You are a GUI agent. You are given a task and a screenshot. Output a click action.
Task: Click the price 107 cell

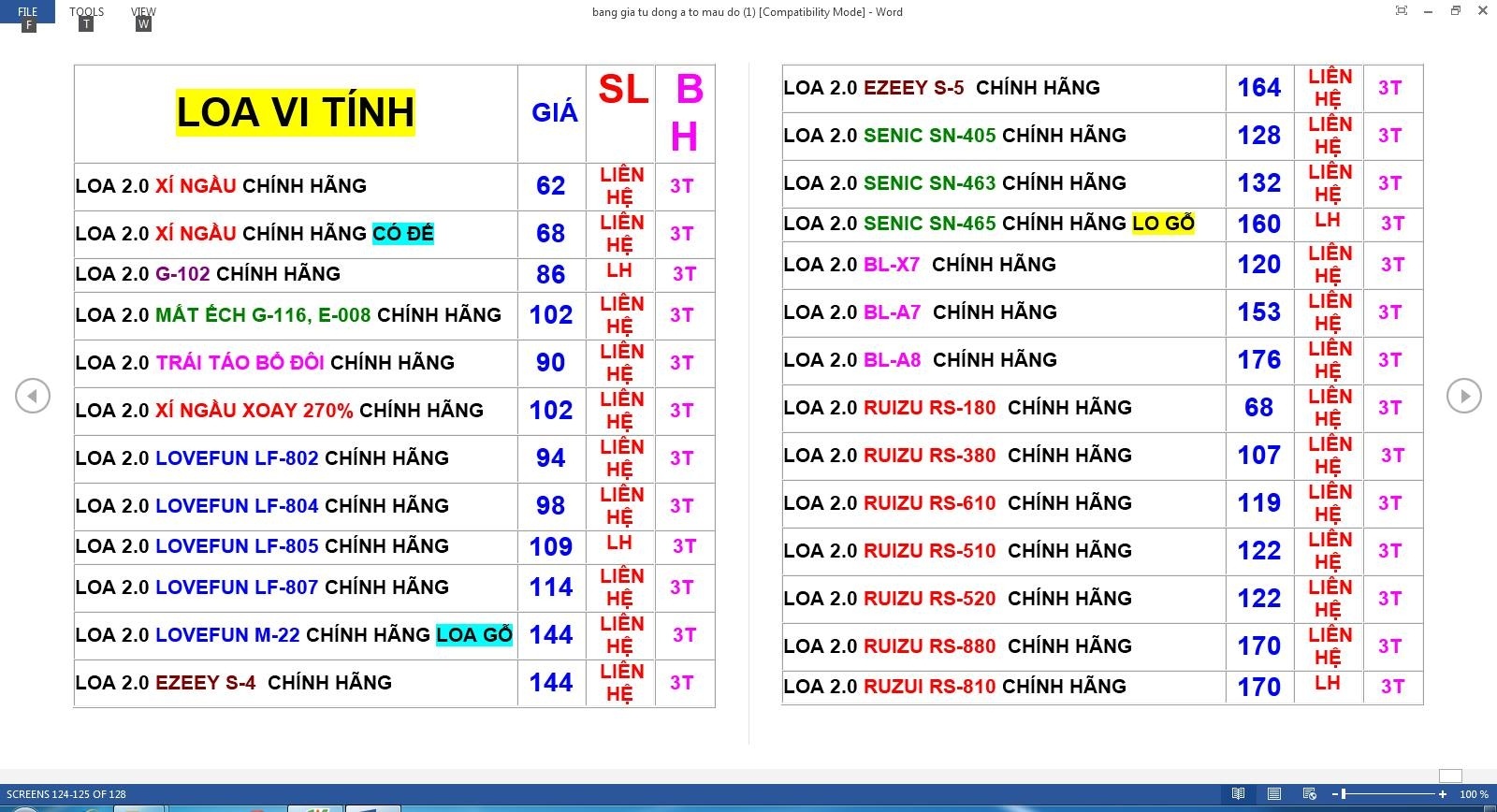coord(1259,455)
